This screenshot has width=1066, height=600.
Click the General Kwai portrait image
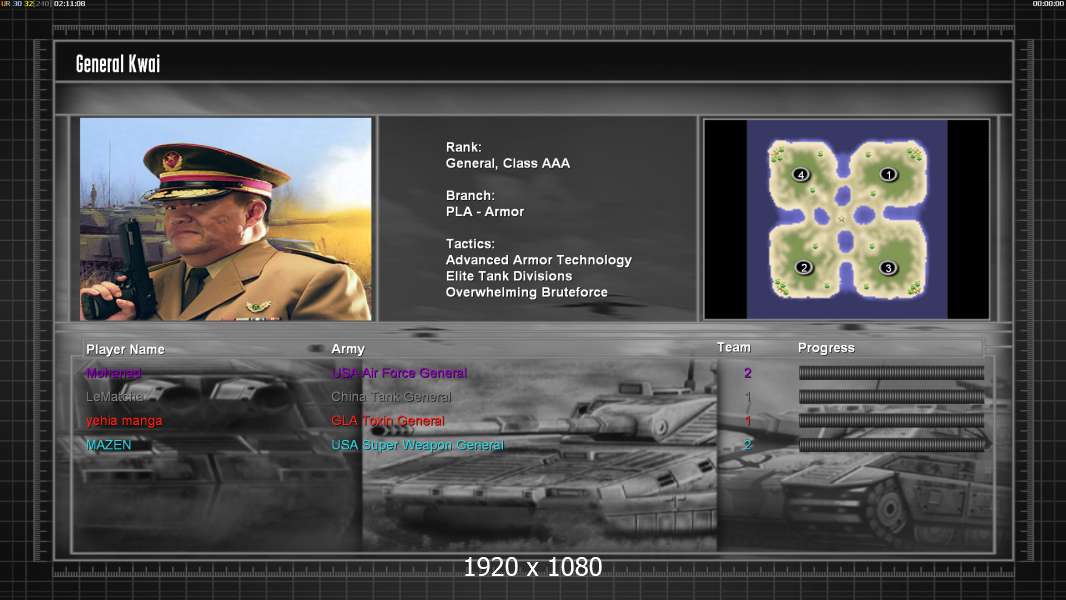(226, 219)
